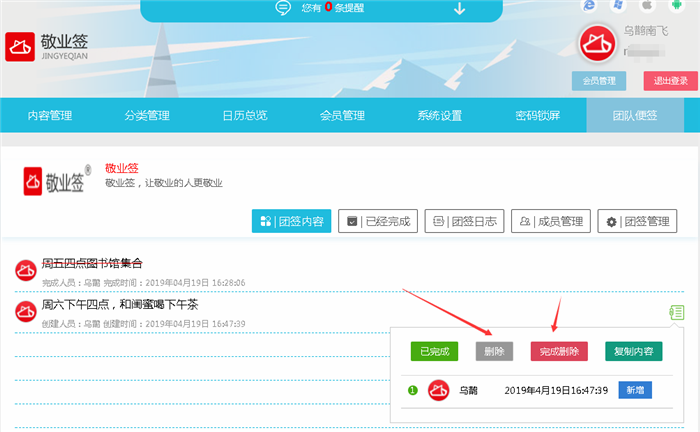Click the Apple client icon
The width and height of the screenshot is (700, 432).
(x=647, y=5)
